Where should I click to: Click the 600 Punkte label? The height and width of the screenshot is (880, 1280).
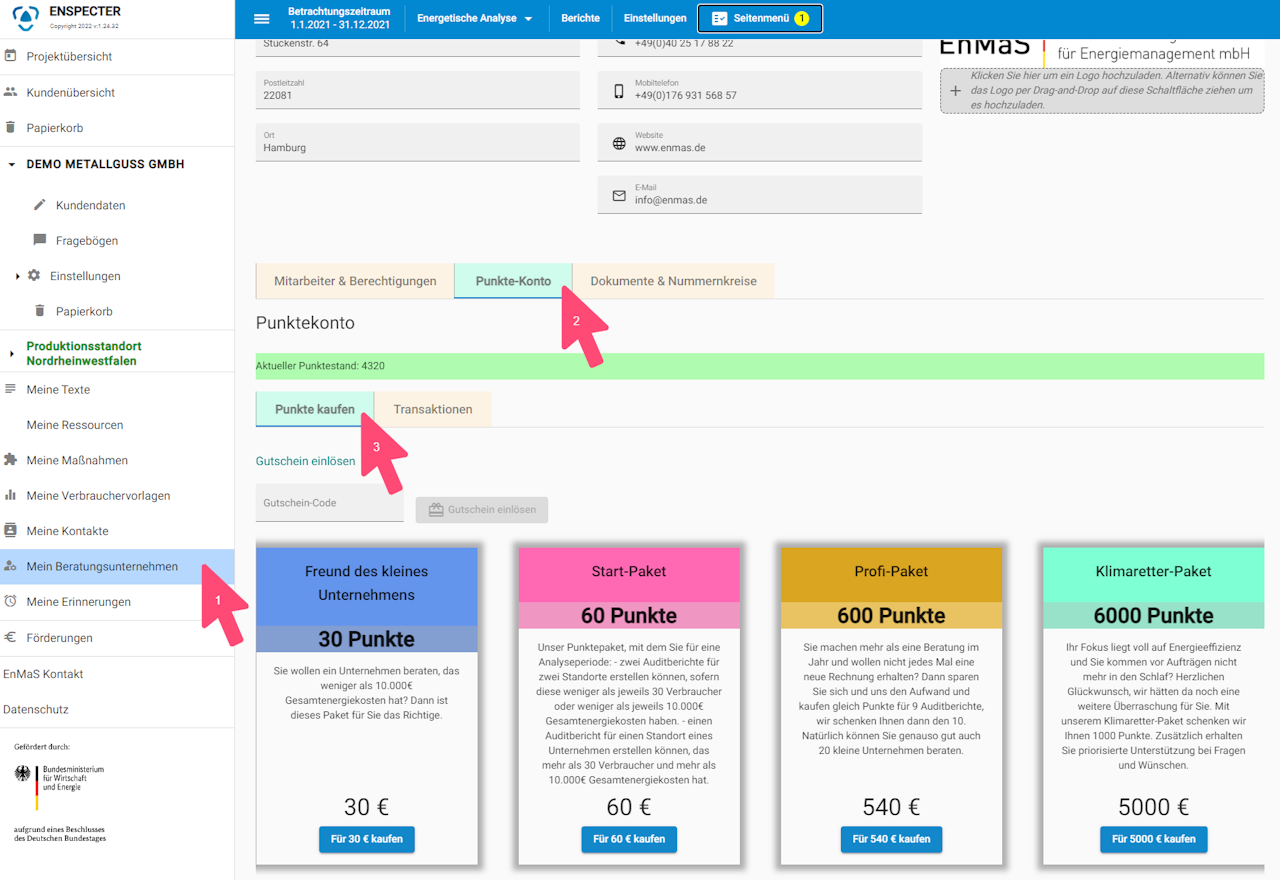pyautogui.click(x=891, y=616)
